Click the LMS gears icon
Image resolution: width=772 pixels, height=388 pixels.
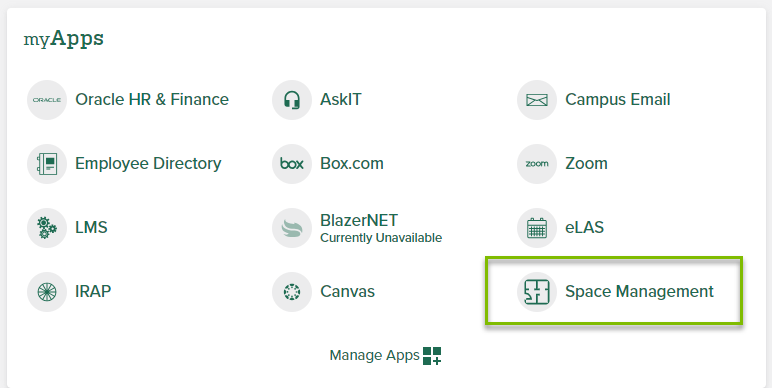pyautogui.click(x=47, y=228)
